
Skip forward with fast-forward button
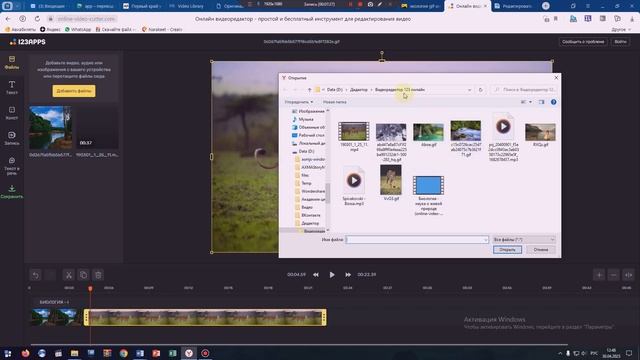348,275
